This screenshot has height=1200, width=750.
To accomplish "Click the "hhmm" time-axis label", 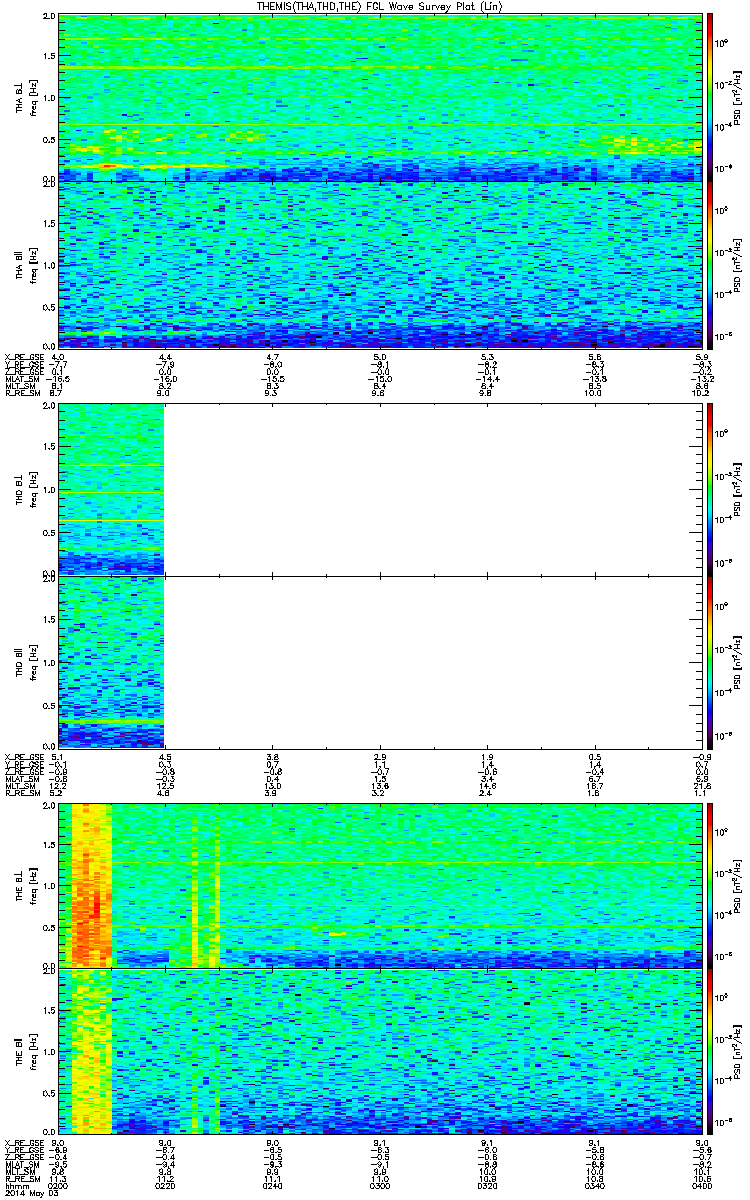I will tap(15, 1186).
